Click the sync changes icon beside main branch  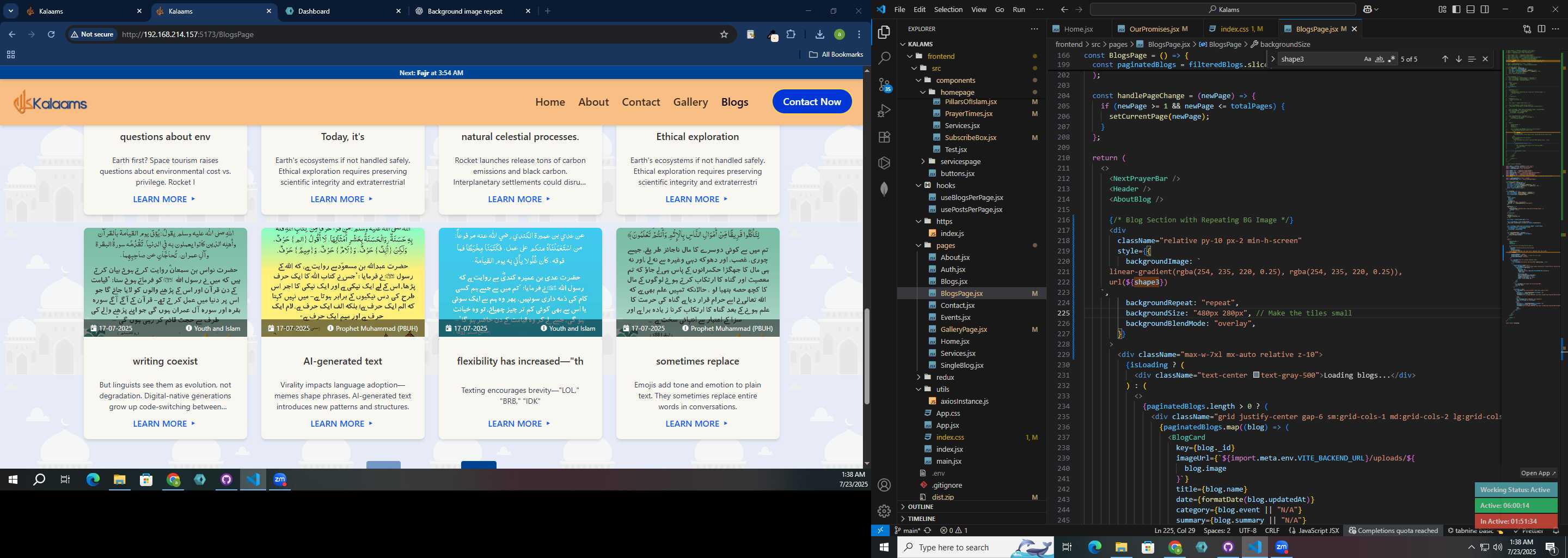pos(928,531)
